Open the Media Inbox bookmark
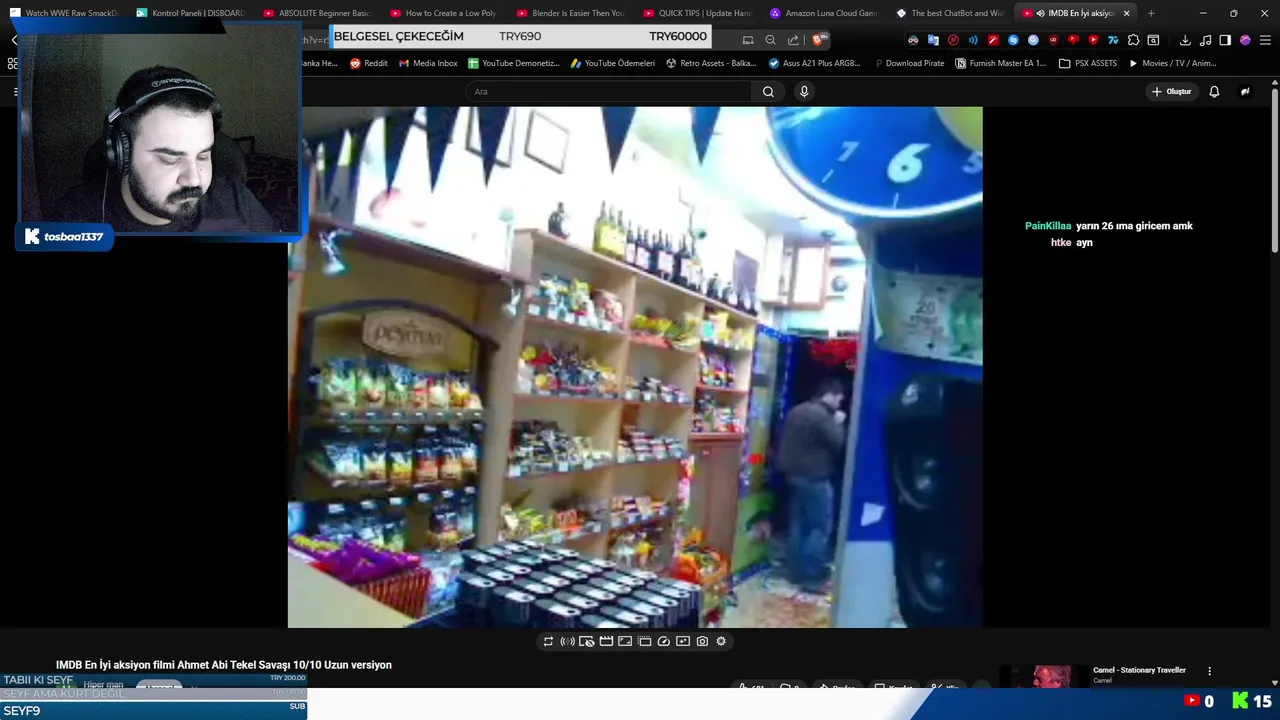 click(428, 63)
